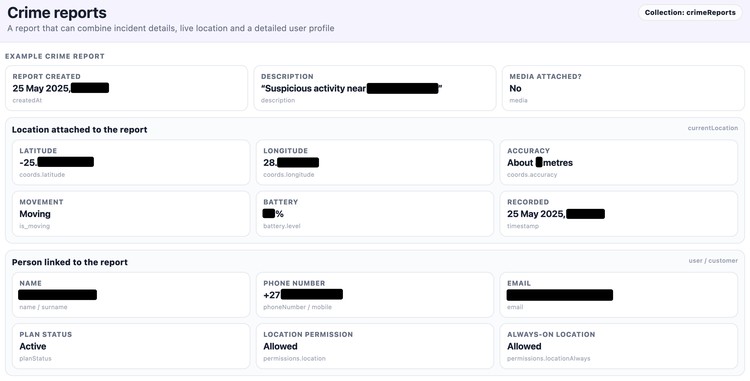Click the 'media' field name label
The image size is (750, 381).
pos(518,100)
